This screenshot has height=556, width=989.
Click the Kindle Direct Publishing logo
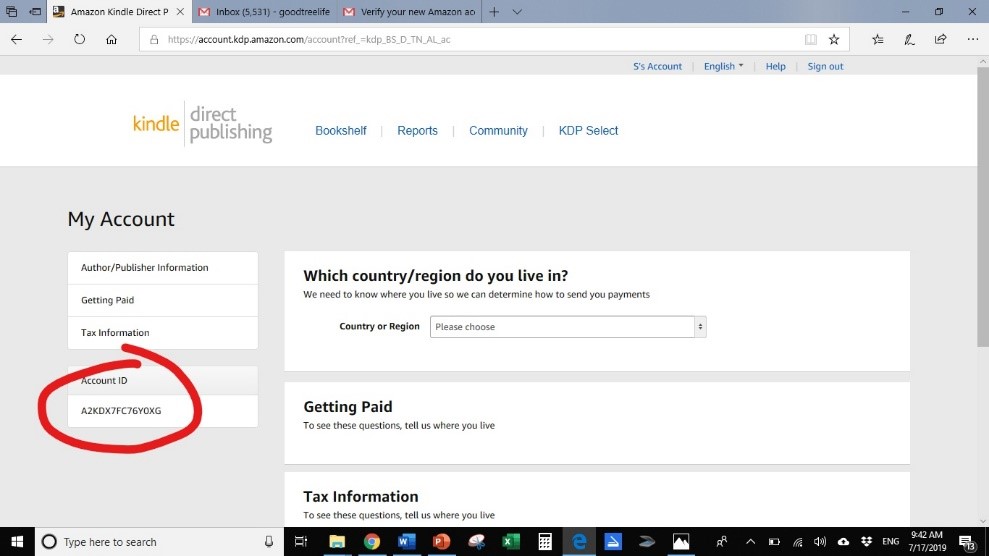[x=202, y=124]
